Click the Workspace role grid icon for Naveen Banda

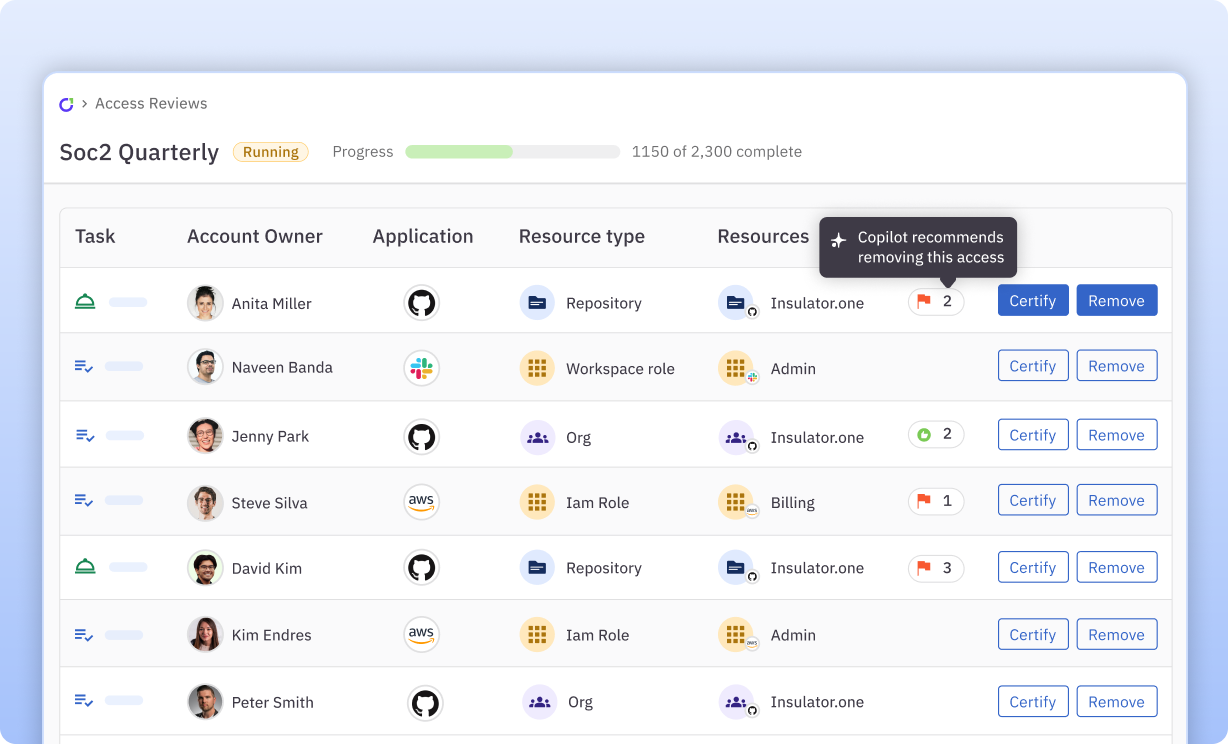pos(537,368)
